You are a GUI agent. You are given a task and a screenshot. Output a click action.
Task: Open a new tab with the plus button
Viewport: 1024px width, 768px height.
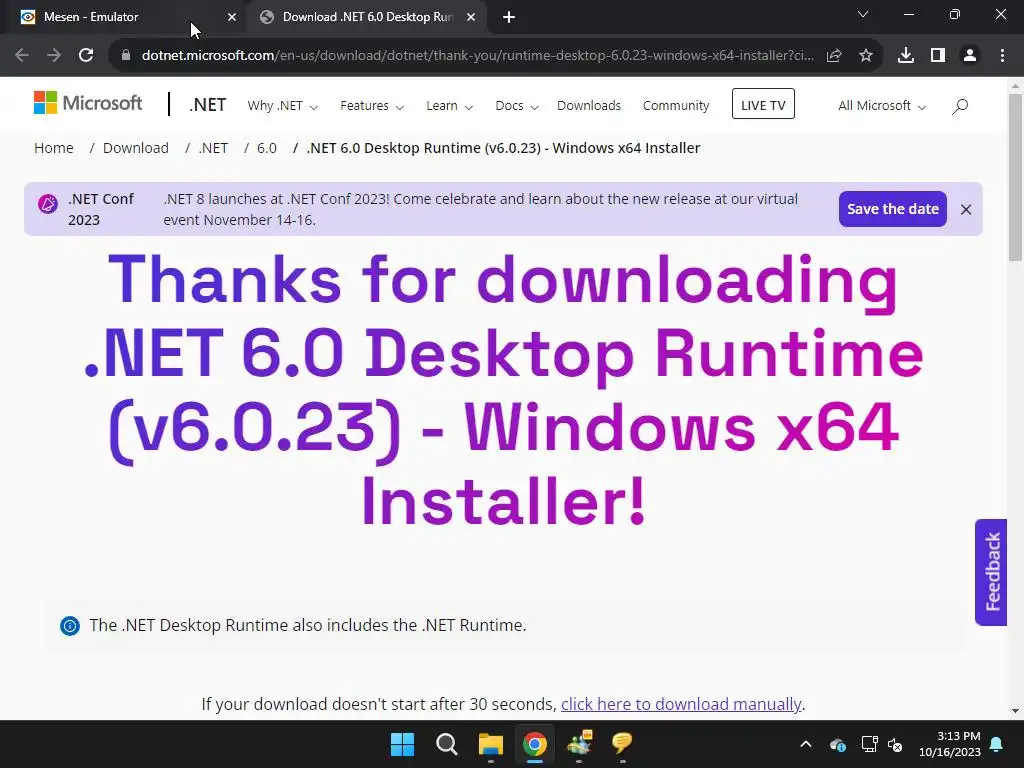(x=509, y=17)
